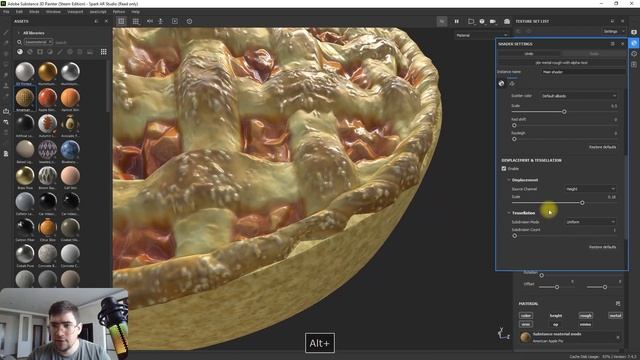Viewport: 640px width, 360px height.
Task: Select the gold metallic material thumbnail
Action: click(47, 72)
